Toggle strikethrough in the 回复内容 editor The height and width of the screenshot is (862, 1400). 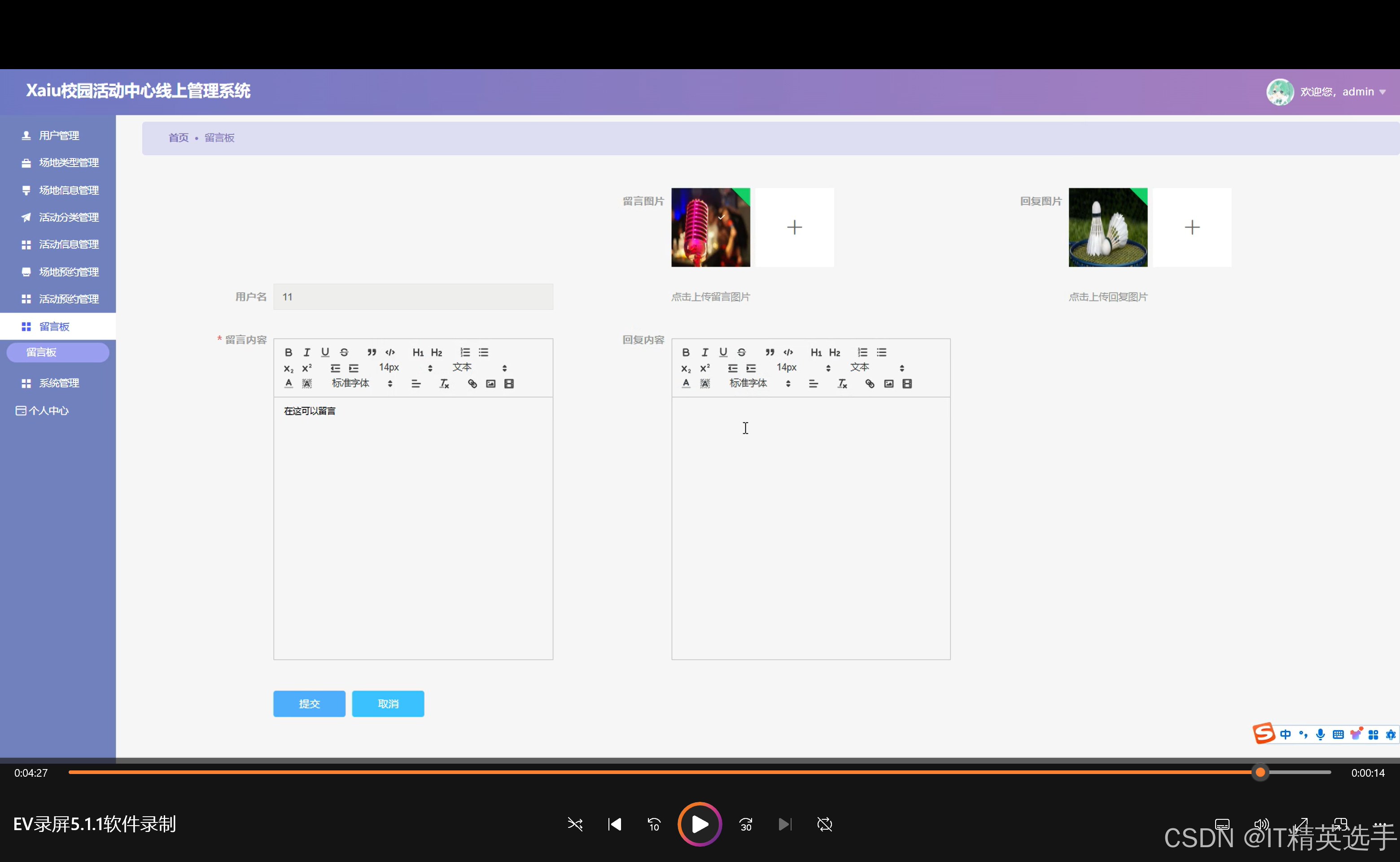click(x=742, y=352)
